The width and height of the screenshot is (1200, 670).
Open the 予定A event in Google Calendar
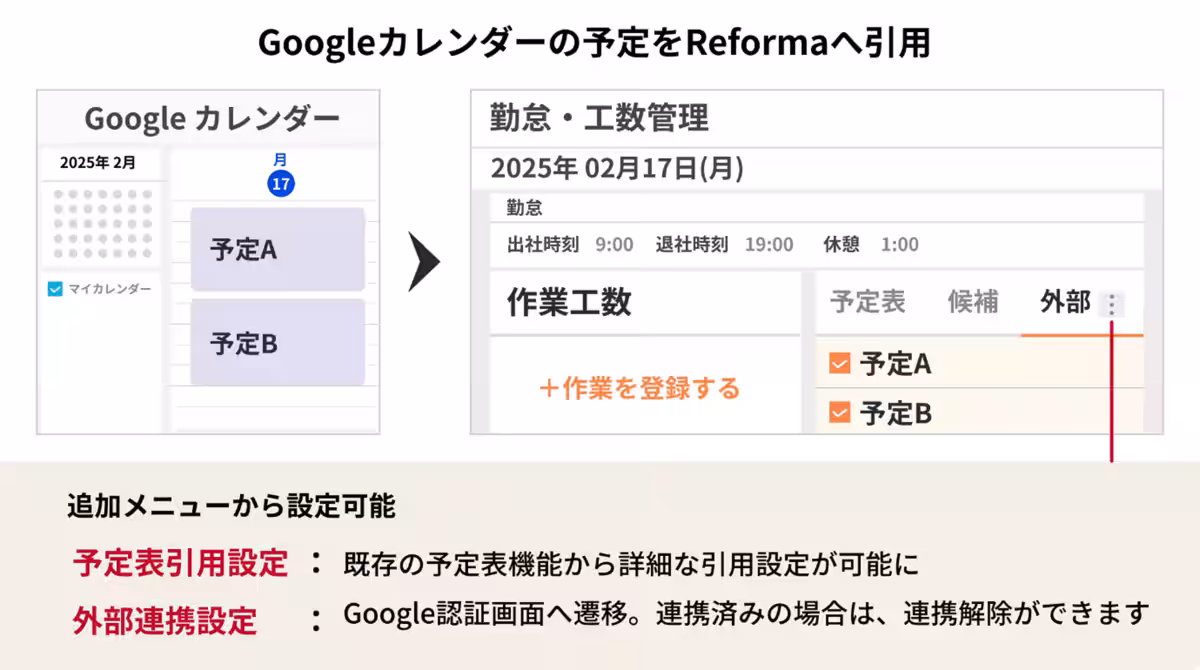tap(277, 249)
